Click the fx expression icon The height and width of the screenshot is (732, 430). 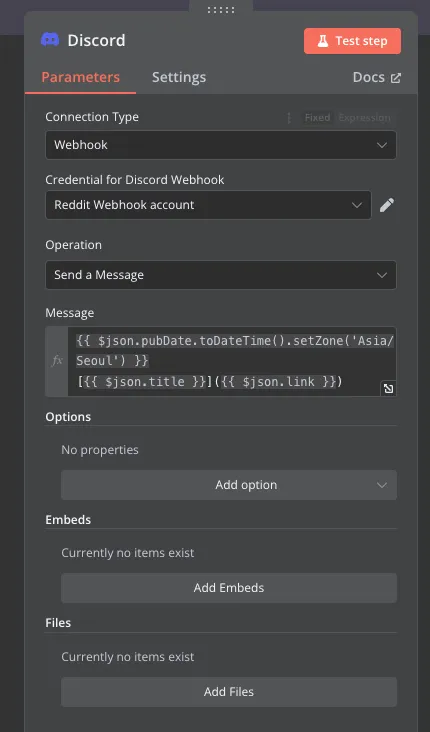(57, 361)
